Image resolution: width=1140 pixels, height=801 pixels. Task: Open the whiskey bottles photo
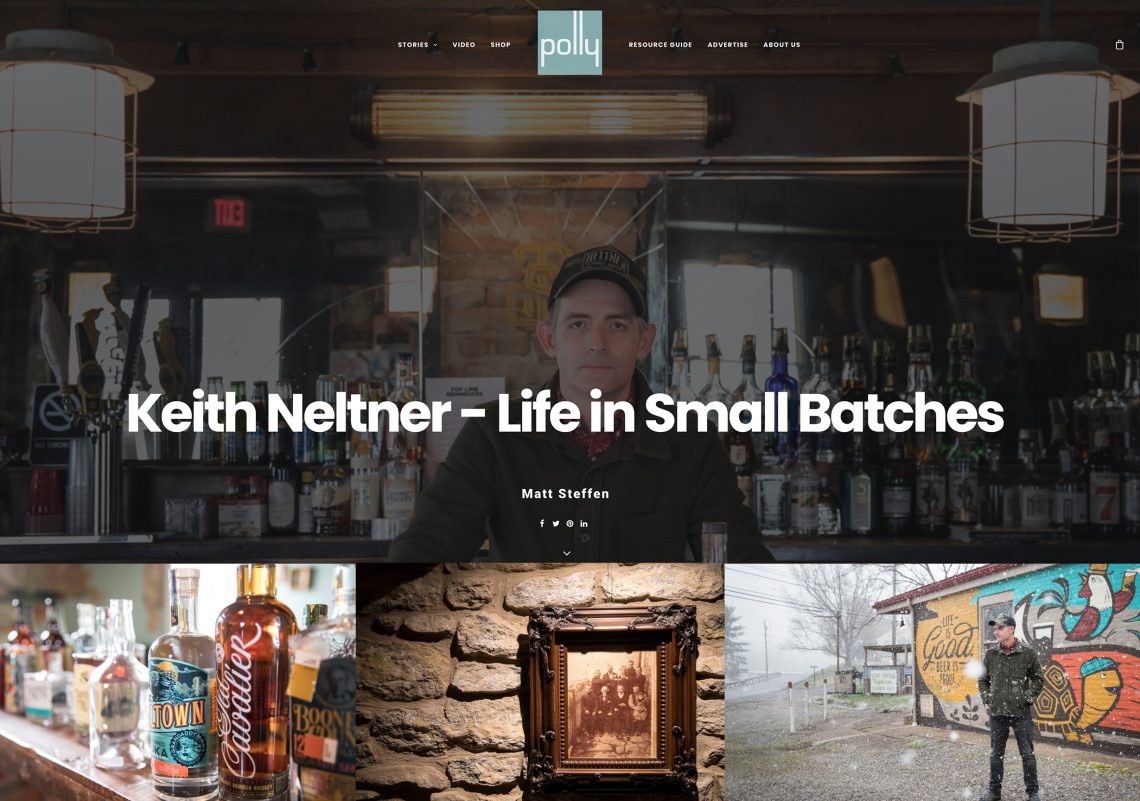pyautogui.click(x=177, y=683)
